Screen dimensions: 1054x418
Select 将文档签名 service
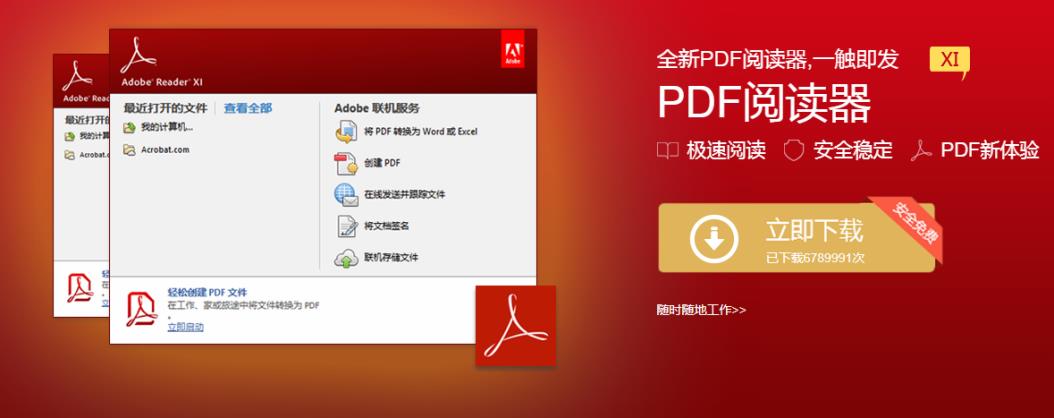(387, 226)
